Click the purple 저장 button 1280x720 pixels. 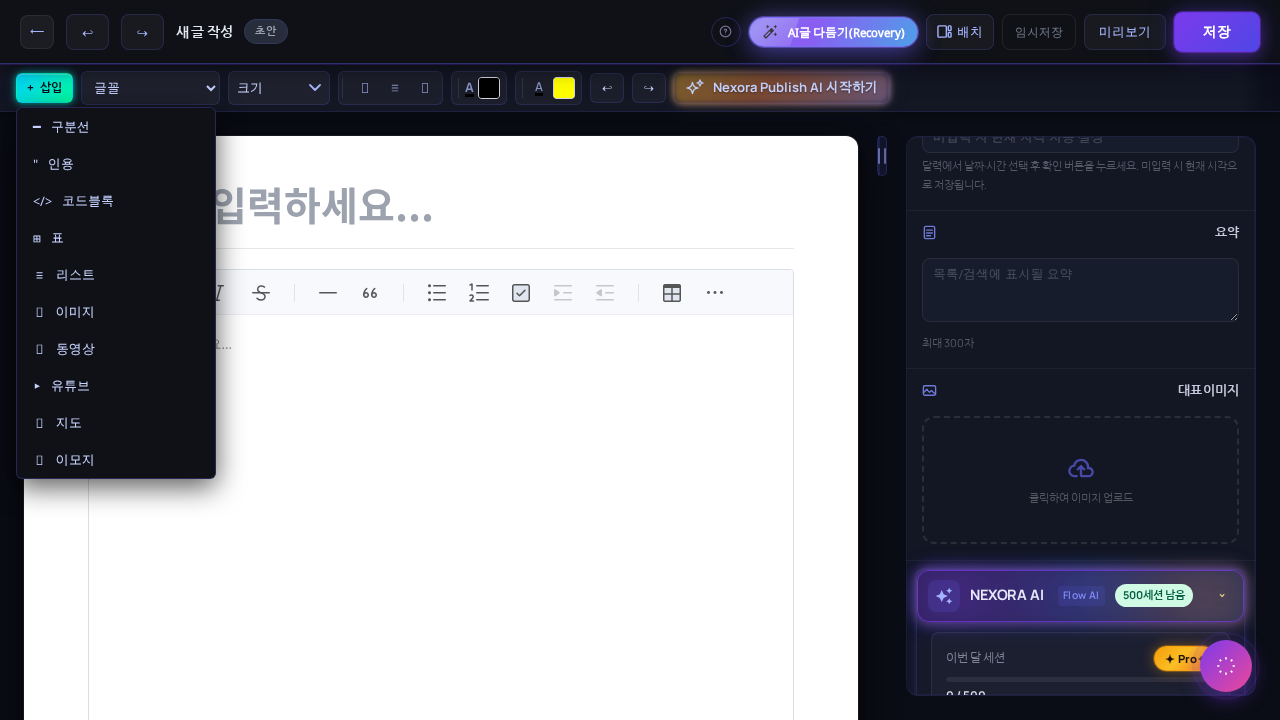[x=1216, y=32]
